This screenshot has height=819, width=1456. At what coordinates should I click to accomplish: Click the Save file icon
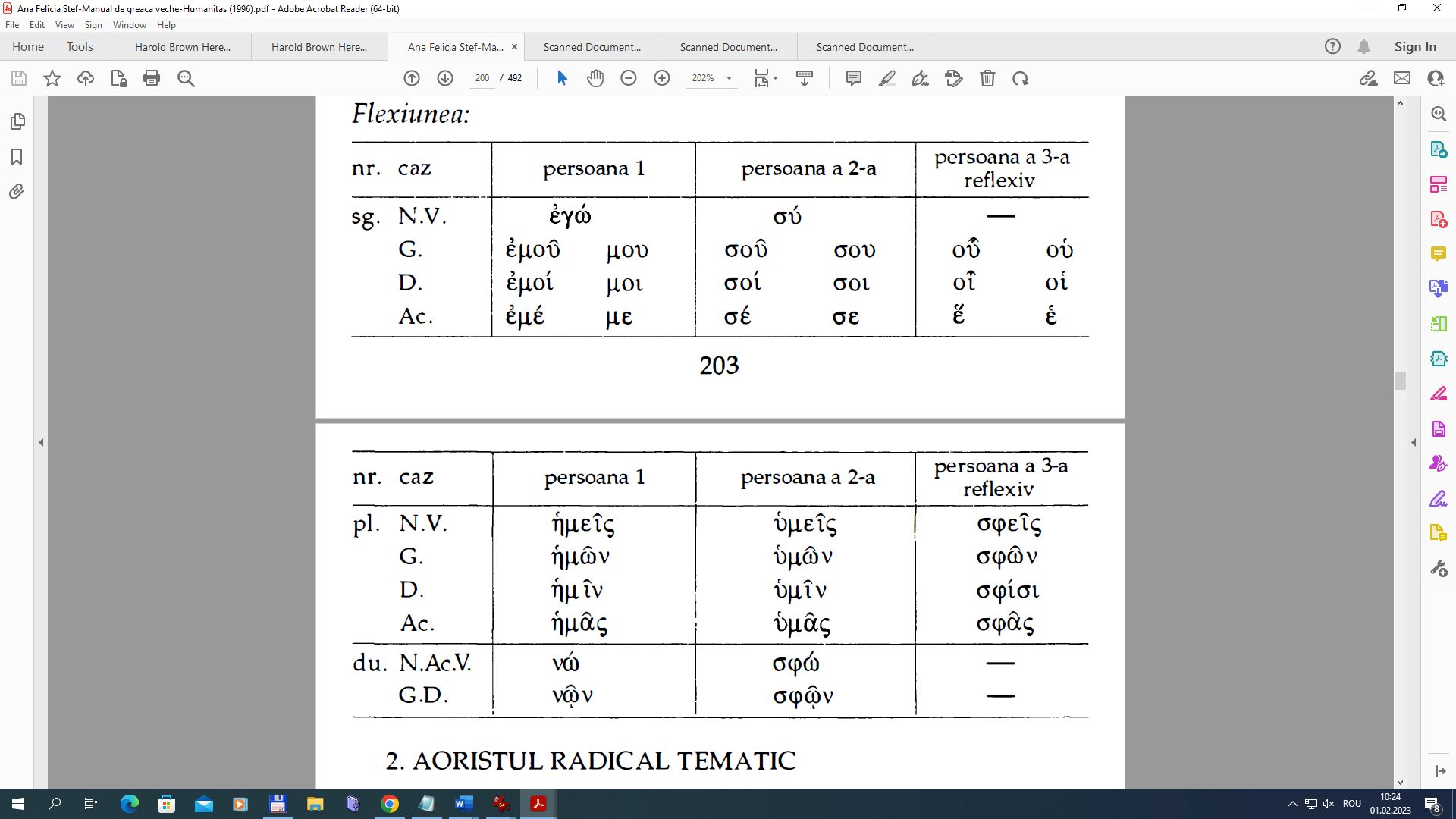19,78
